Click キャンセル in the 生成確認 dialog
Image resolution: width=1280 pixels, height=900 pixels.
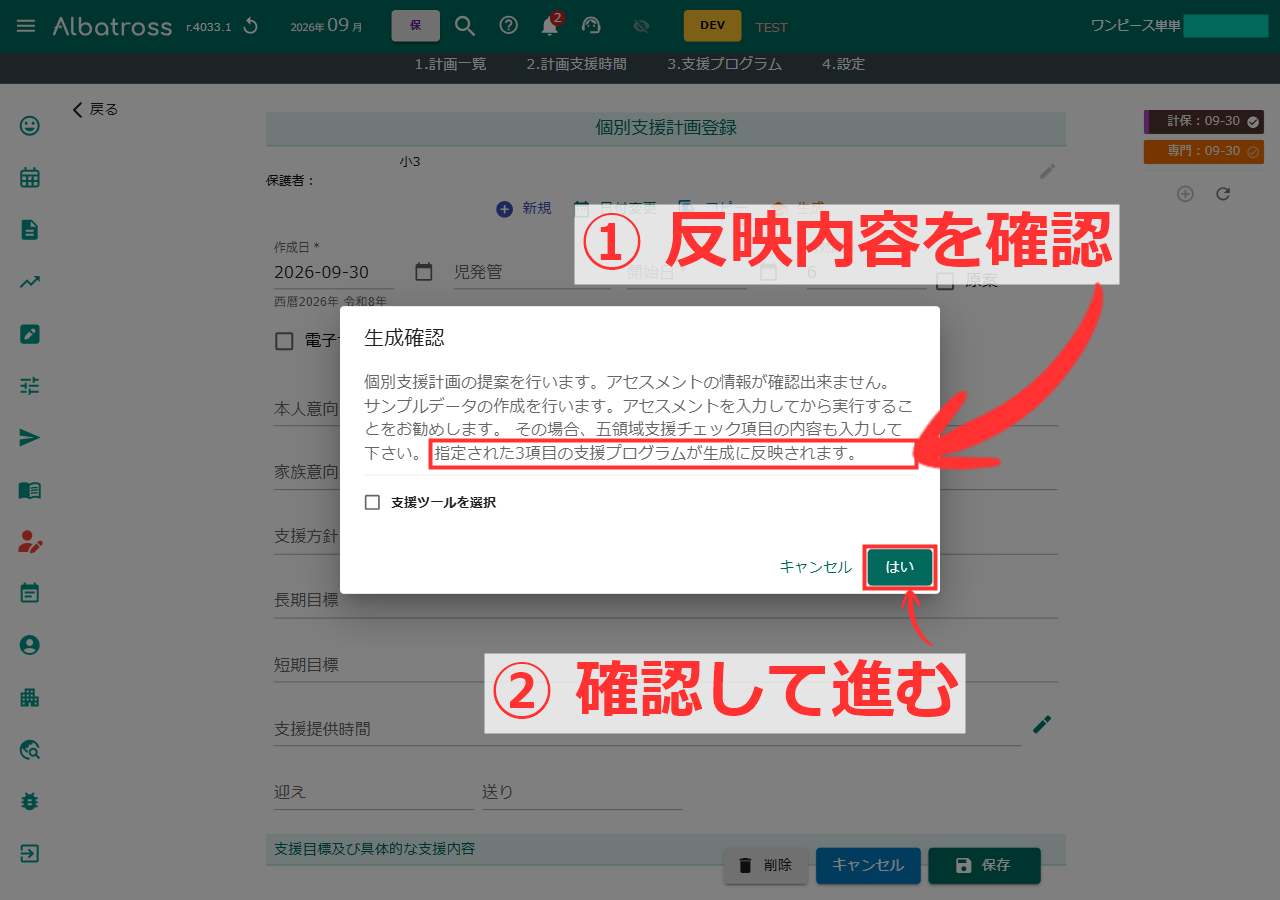[x=816, y=567]
